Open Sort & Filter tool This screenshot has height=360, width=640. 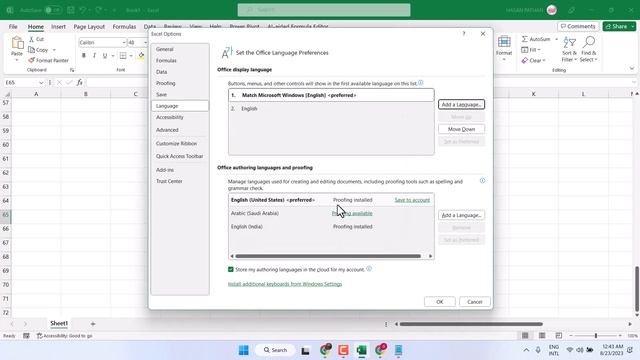click(569, 49)
